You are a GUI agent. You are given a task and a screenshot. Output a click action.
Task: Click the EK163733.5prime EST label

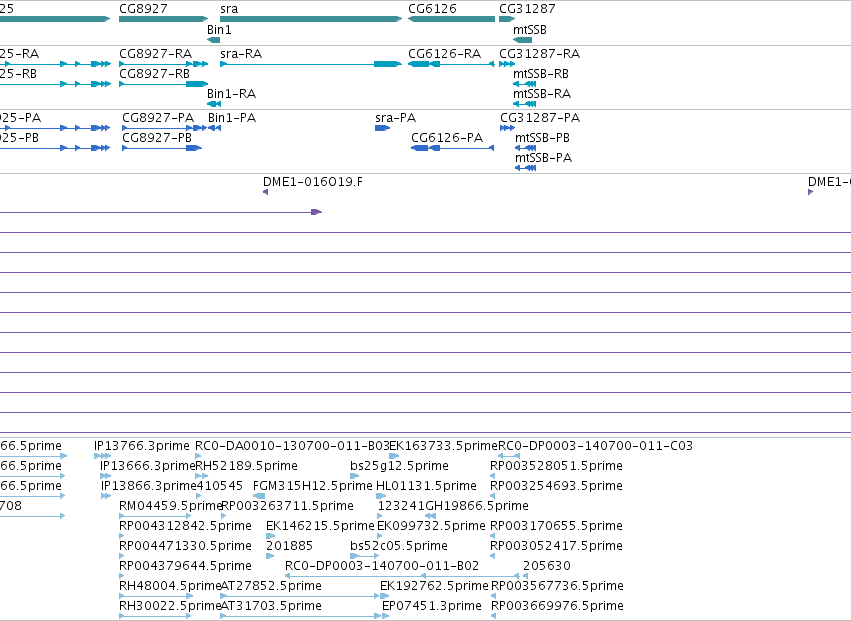click(x=443, y=446)
